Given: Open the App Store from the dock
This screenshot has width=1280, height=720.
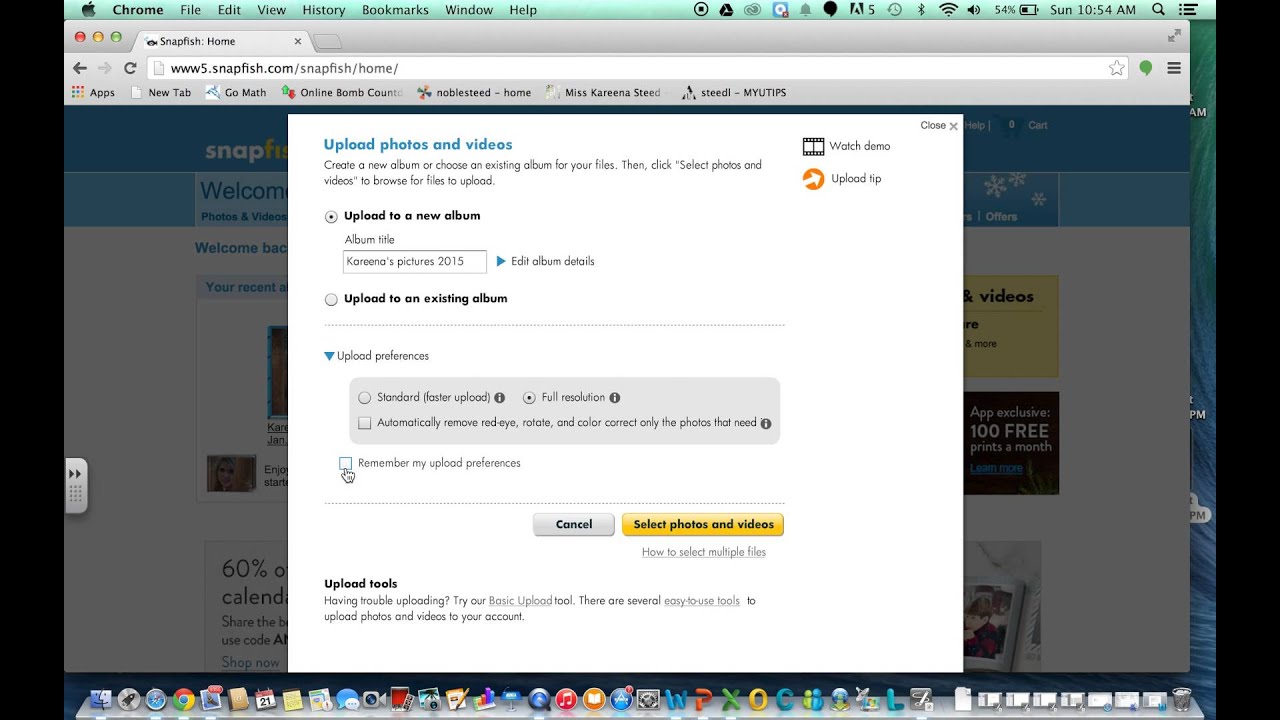Looking at the screenshot, I should 620,700.
